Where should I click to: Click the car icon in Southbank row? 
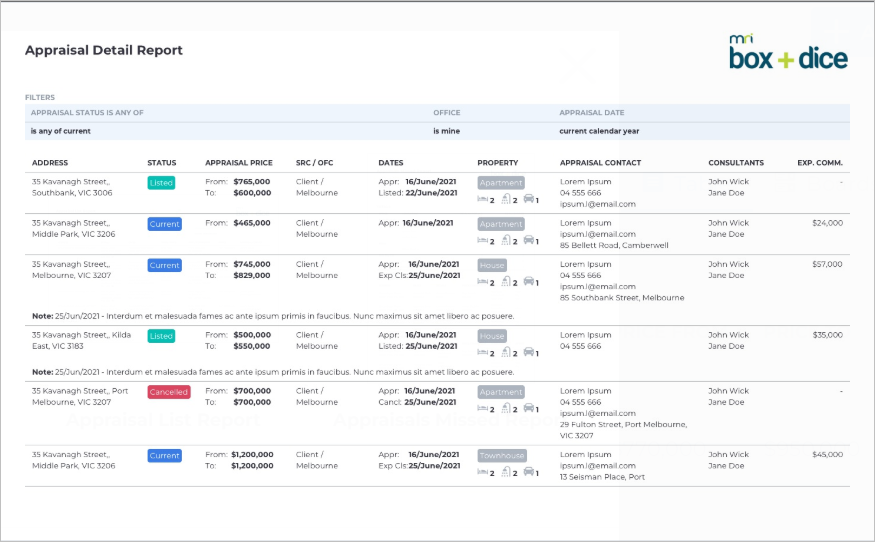[528, 199]
